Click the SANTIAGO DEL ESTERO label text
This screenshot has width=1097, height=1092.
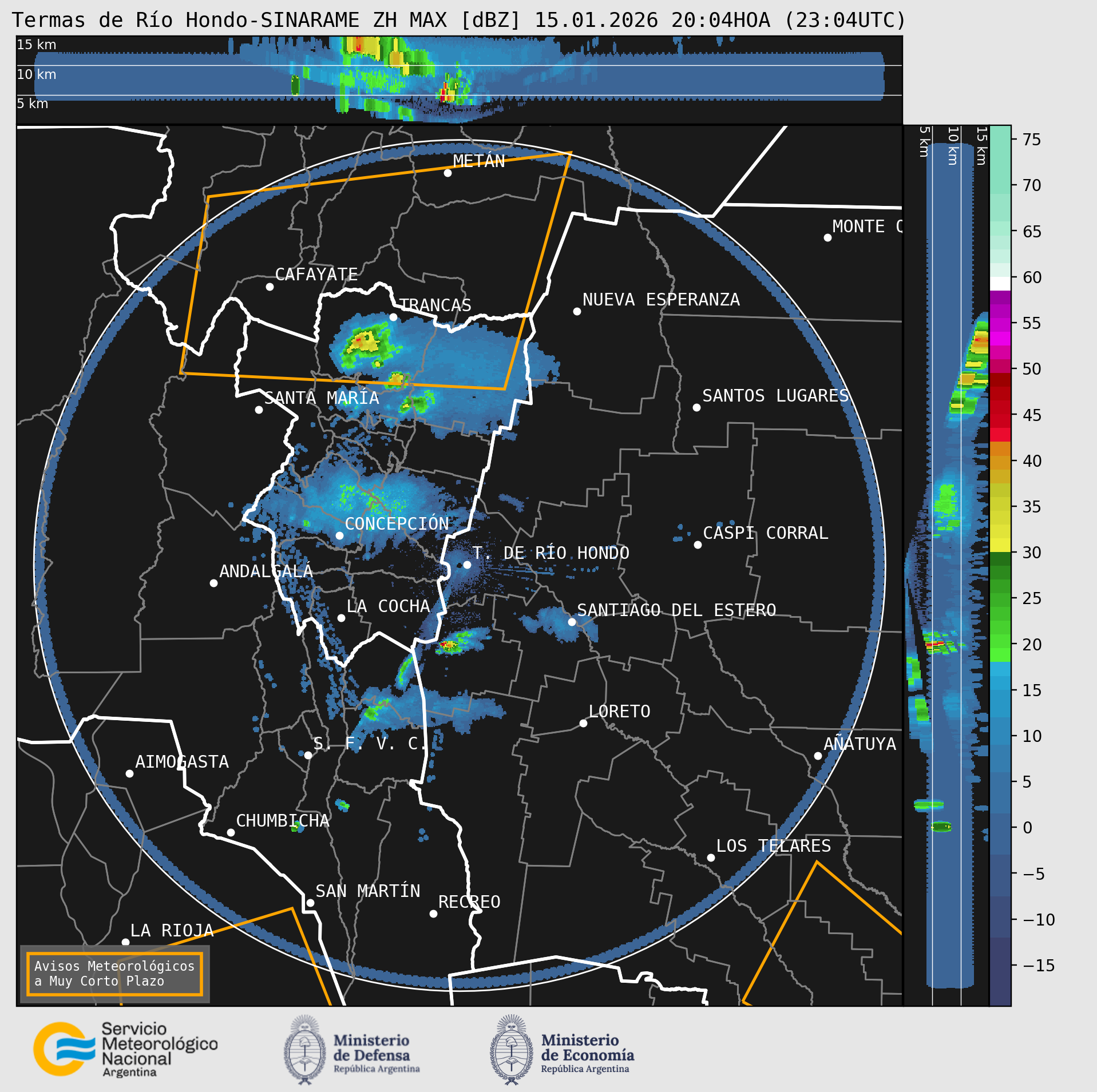(676, 610)
